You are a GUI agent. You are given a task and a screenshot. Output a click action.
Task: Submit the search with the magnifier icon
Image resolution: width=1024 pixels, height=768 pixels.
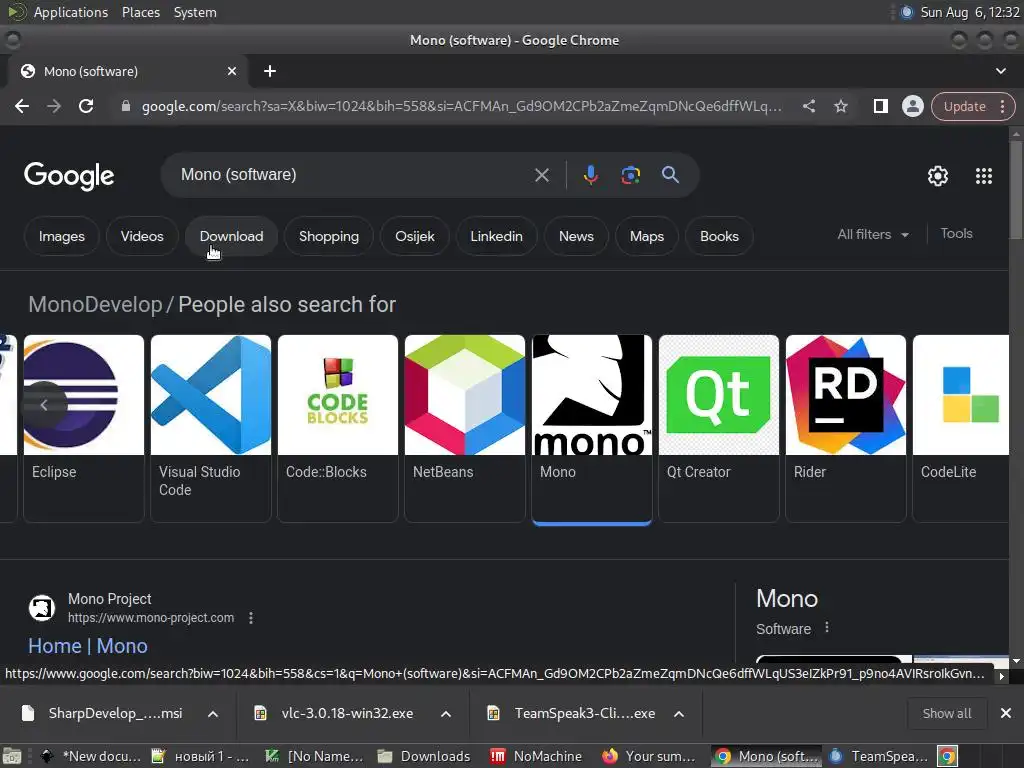(x=670, y=175)
